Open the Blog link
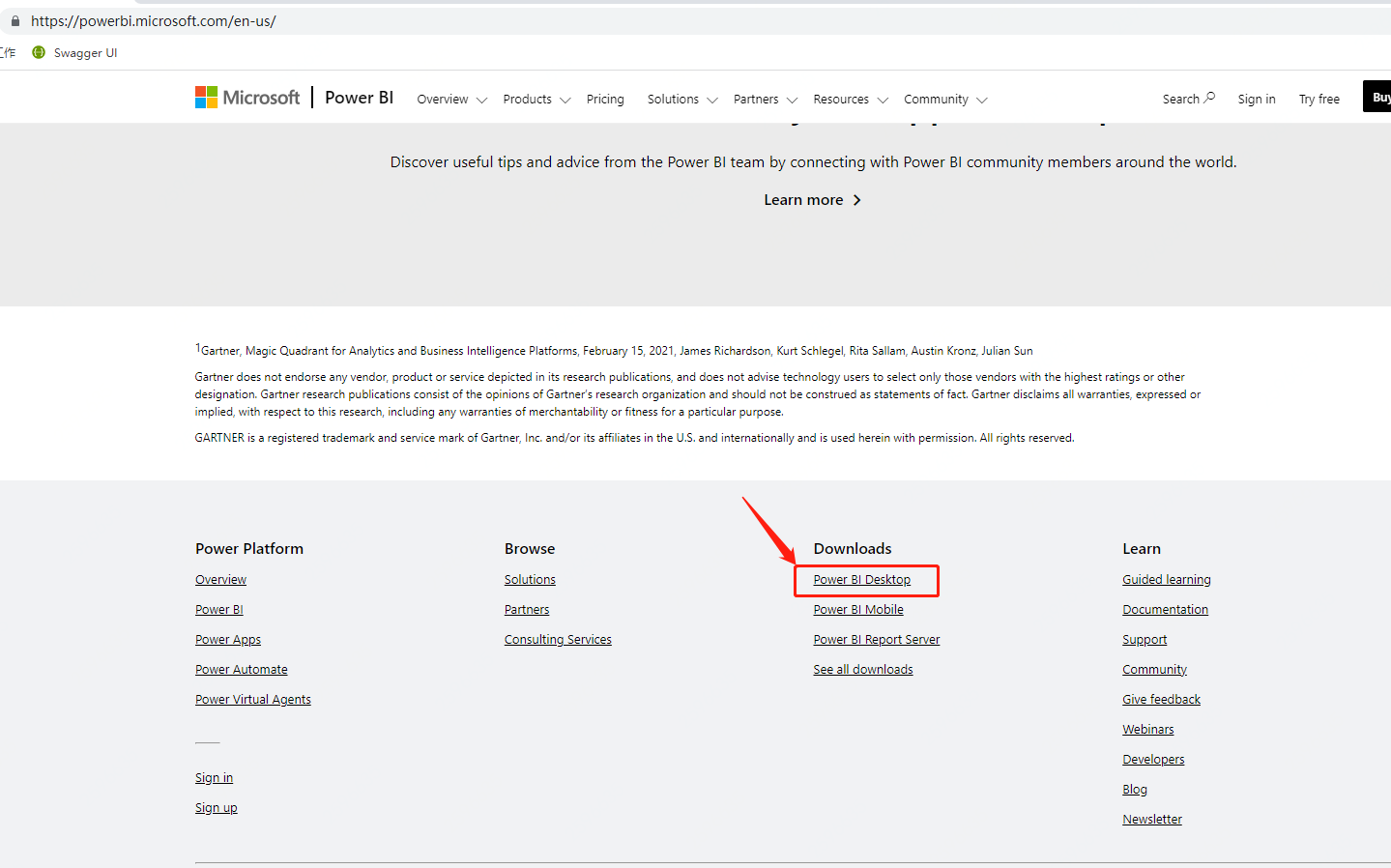This screenshot has height=868, width=1391. coord(1135,790)
